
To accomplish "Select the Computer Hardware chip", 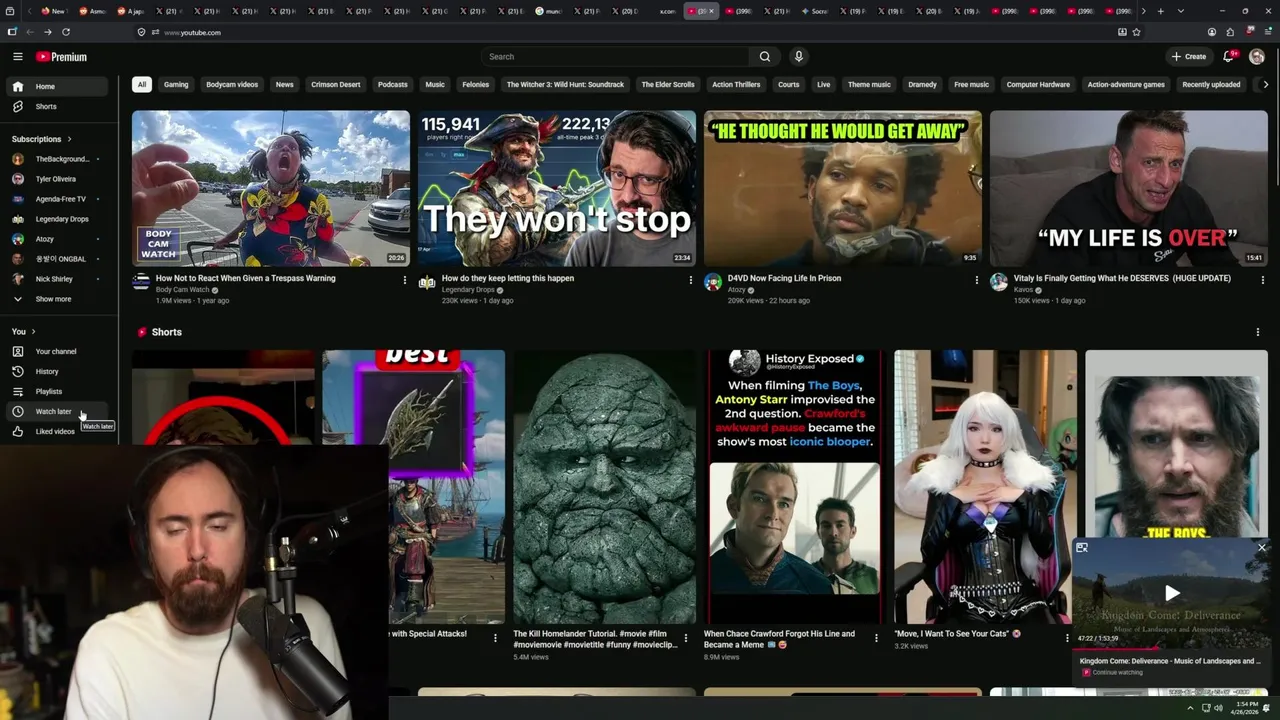I will point(1038,85).
